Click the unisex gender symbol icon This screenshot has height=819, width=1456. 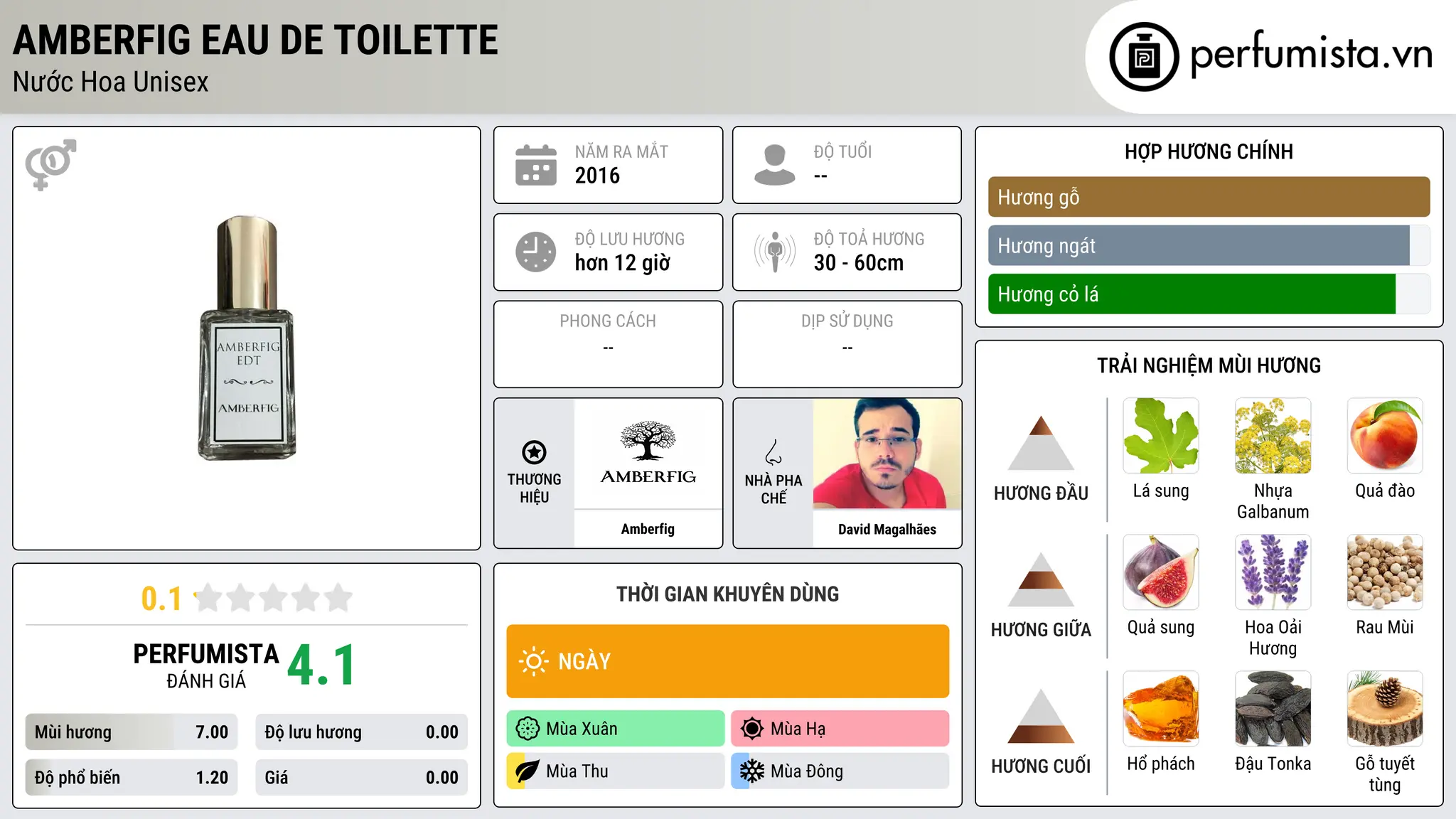pyautogui.click(x=50, y=164)
